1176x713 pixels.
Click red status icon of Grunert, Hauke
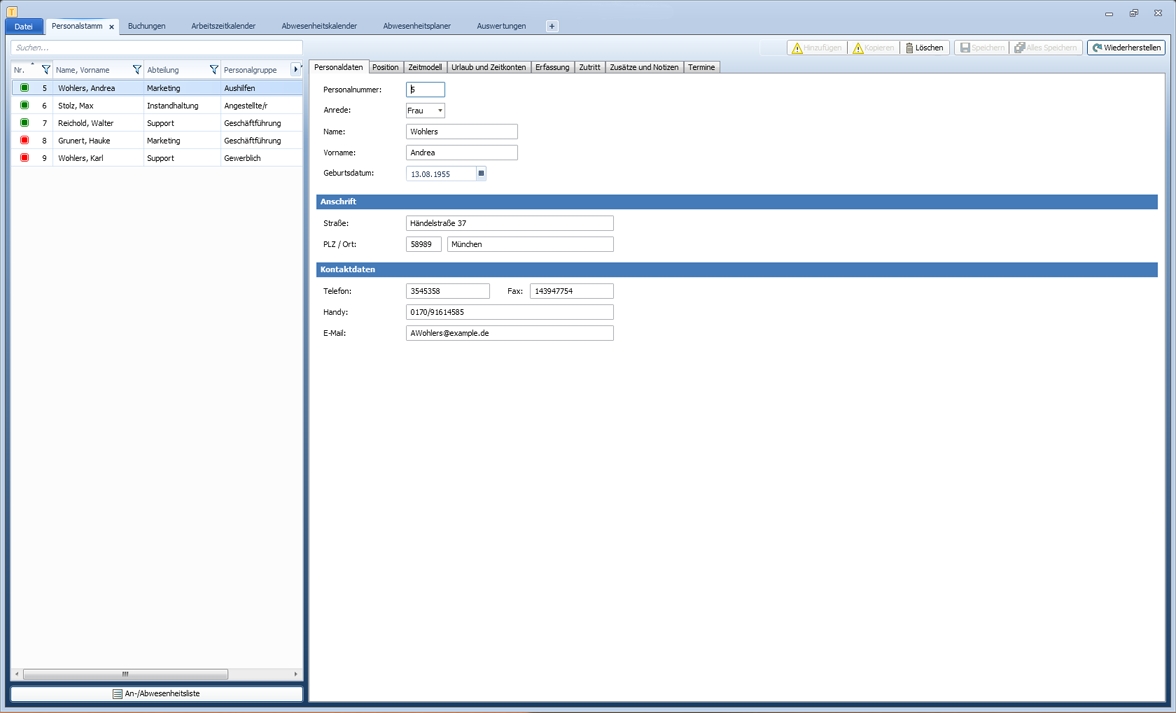[x=24, y=140]
